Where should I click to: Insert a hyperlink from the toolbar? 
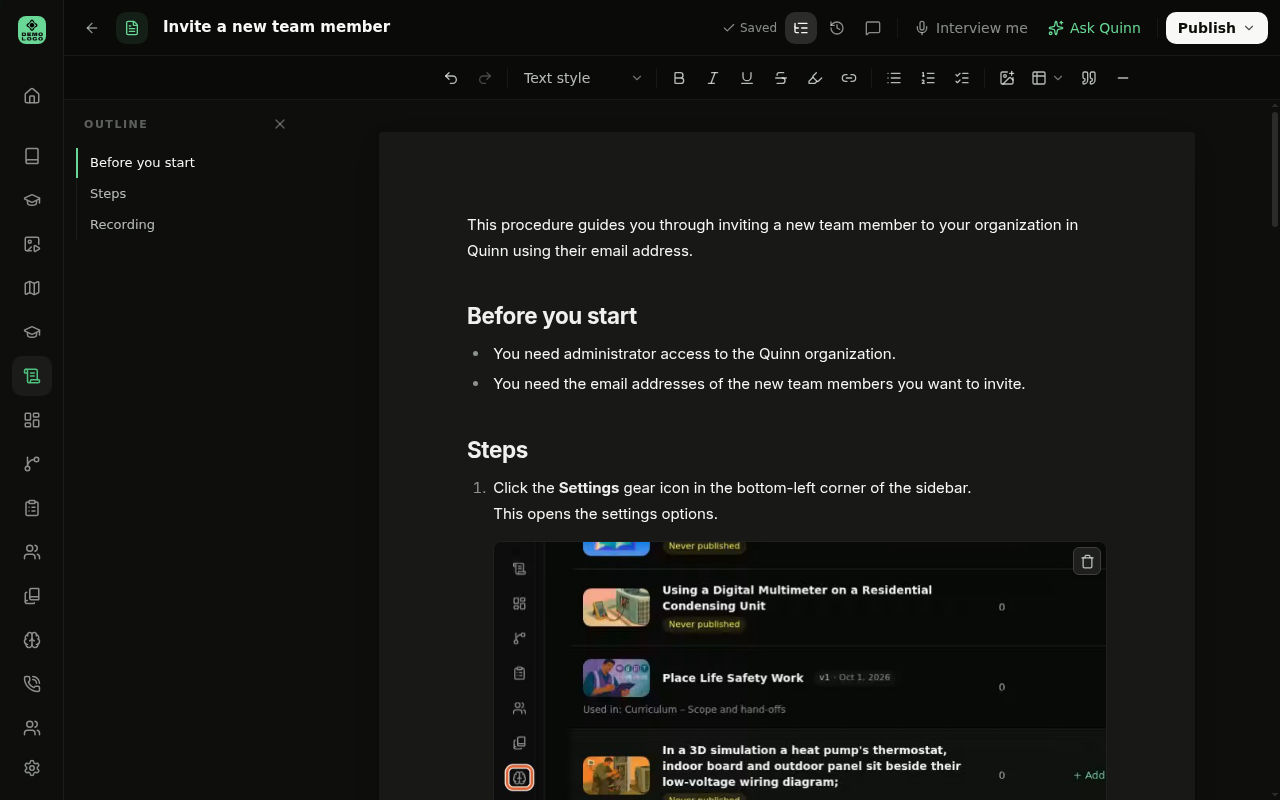click(849, 78)
